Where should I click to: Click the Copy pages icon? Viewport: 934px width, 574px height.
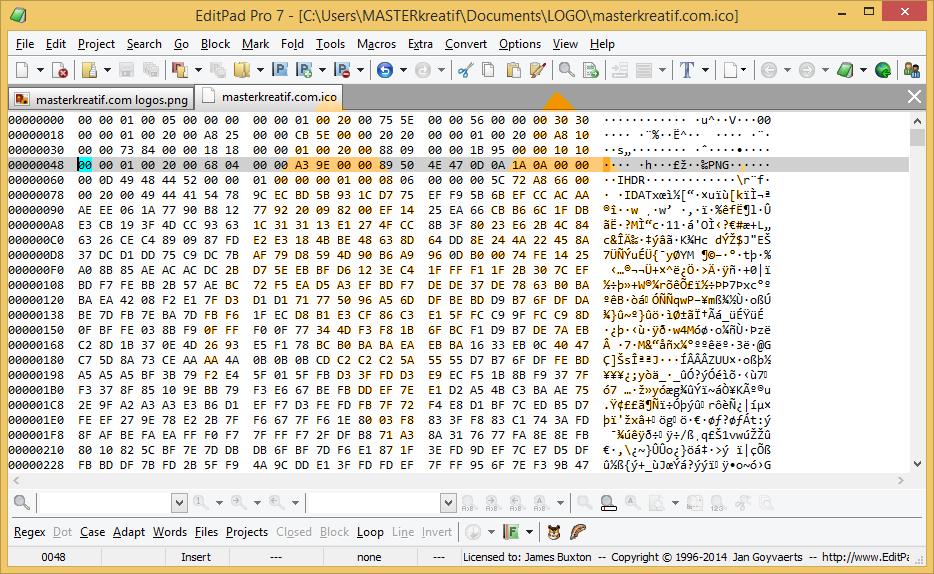[488, 70]
